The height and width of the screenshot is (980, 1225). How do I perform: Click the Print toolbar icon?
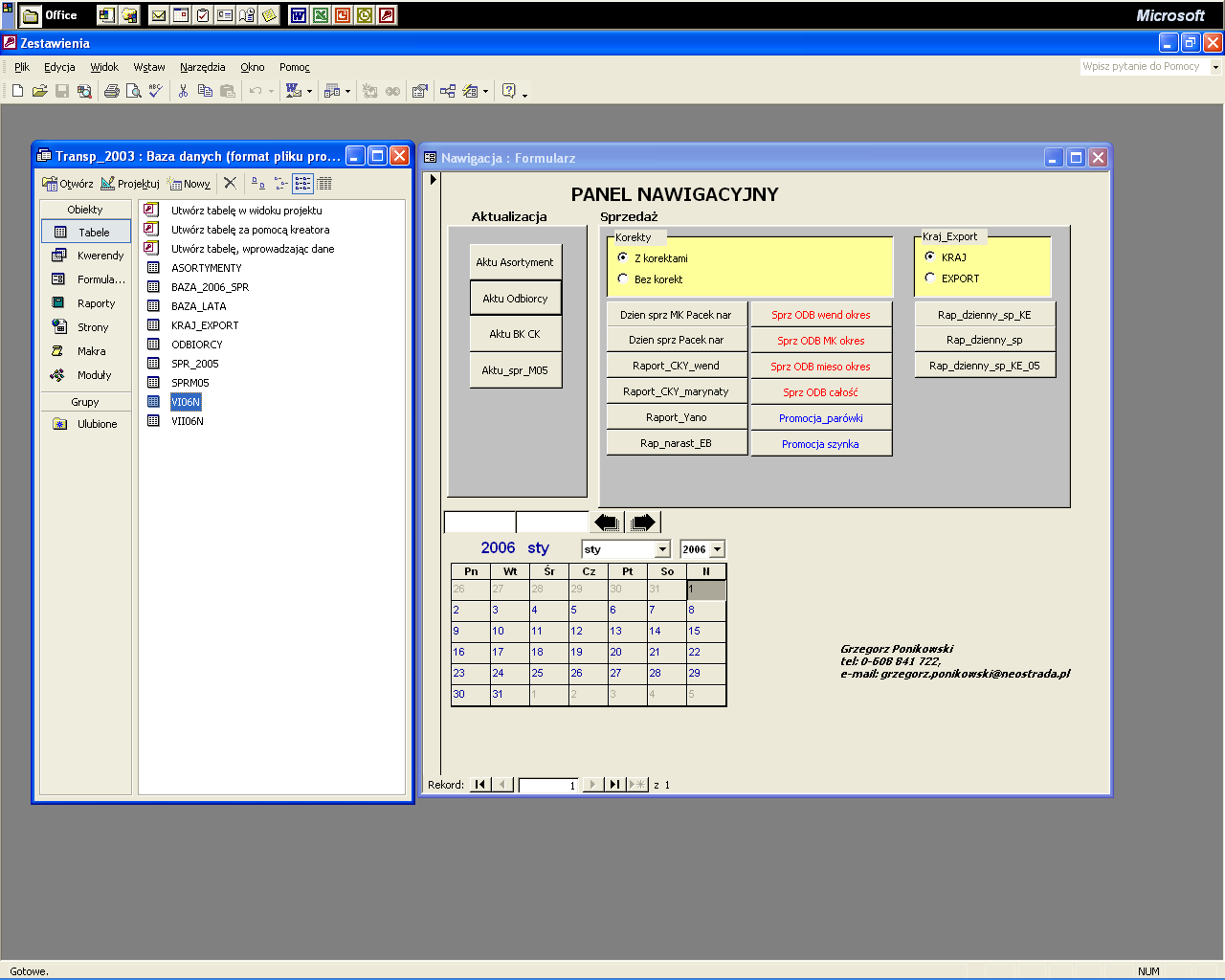click(x=112, y=91)
